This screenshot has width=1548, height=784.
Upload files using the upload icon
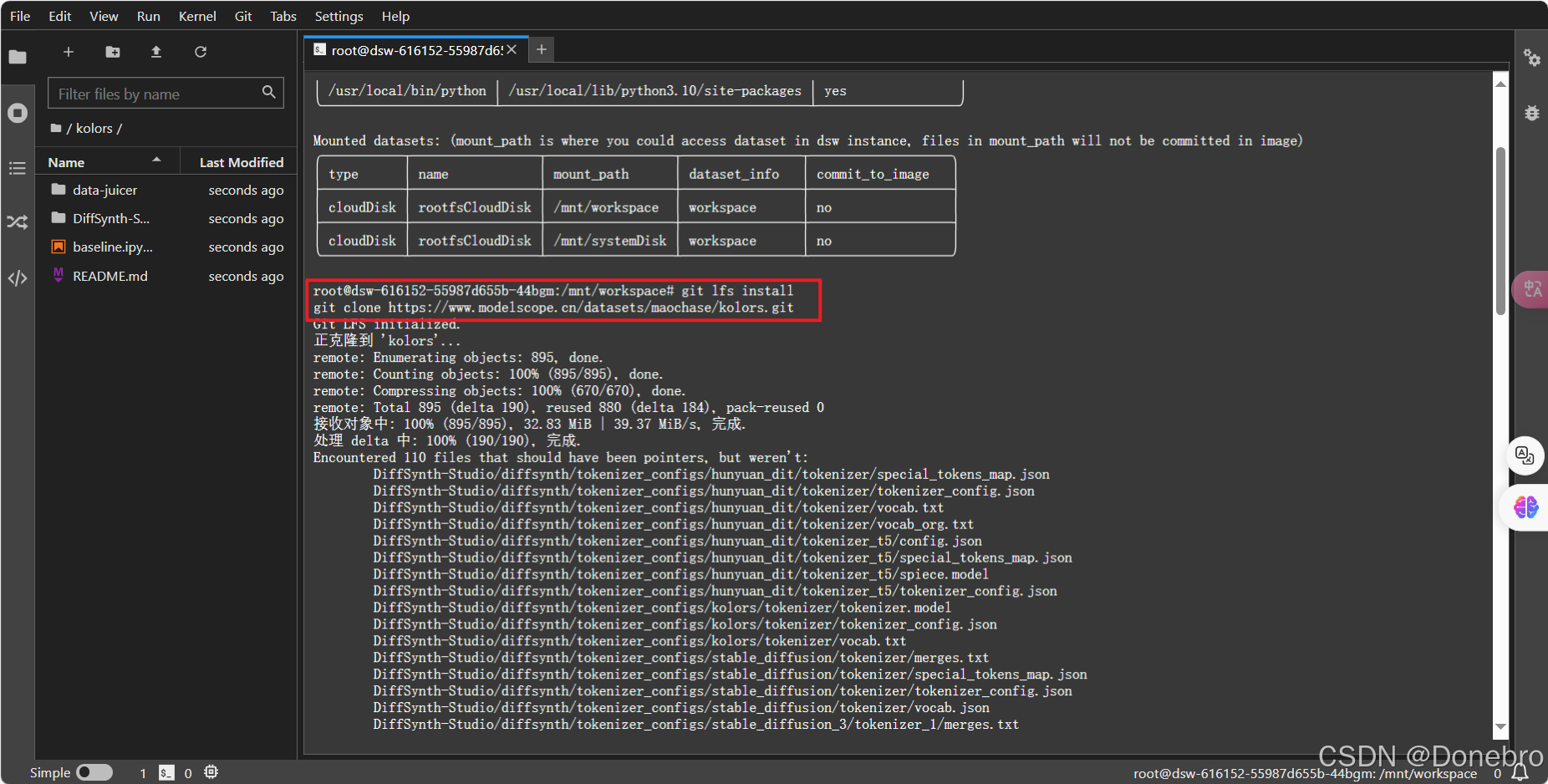tap(156, 52)
